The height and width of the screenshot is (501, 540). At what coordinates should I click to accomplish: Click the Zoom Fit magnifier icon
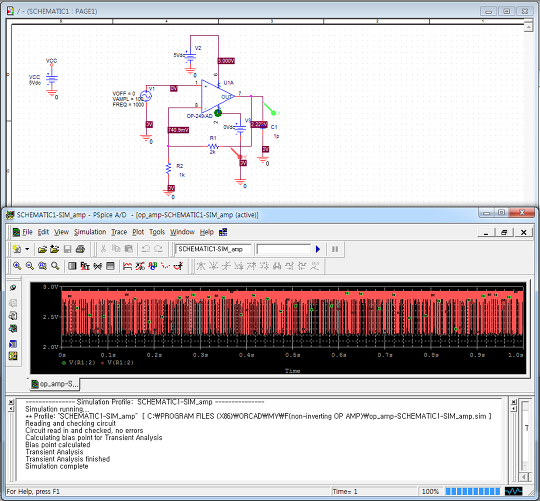55,266
